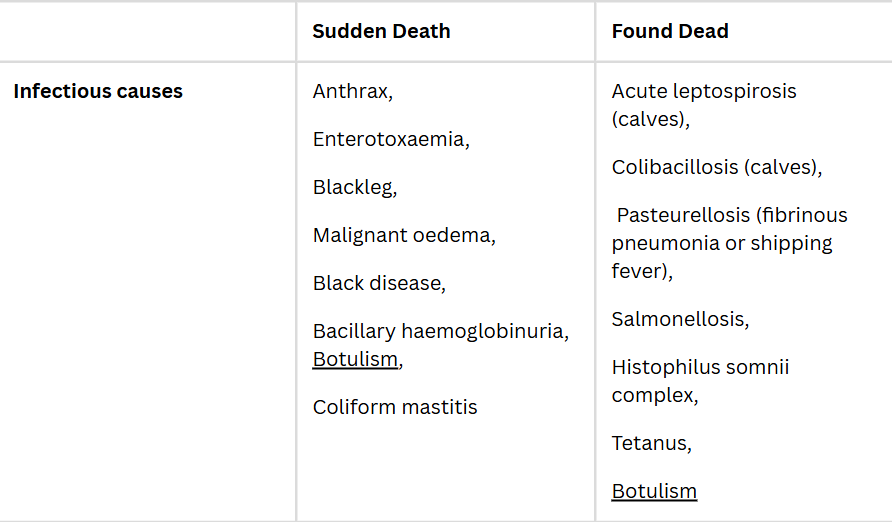Click the Histophilus somnii text

pyautogui.click(x=700, y=367)
